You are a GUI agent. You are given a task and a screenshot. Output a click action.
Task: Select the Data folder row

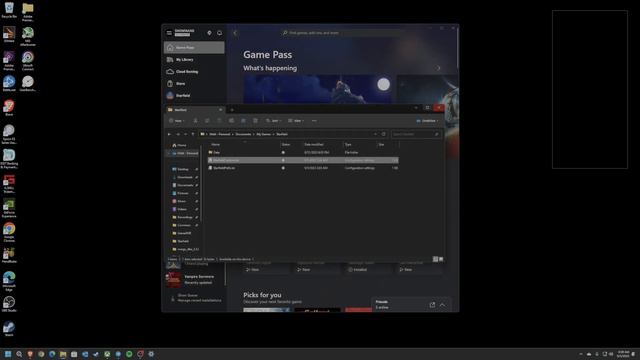point(303,153)
